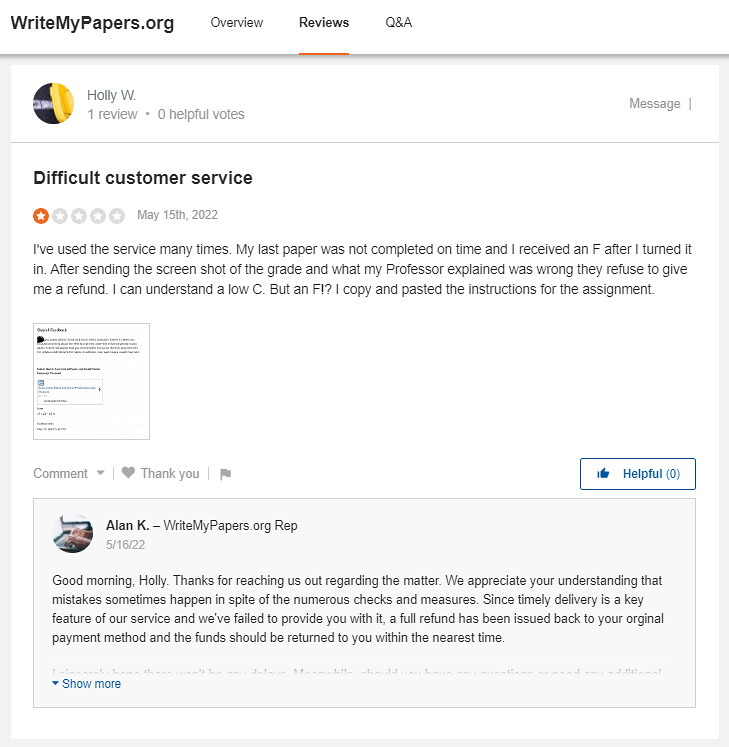Click Alan K.'s profile avatar
This screenshot has height=747, width=729.
73,534
